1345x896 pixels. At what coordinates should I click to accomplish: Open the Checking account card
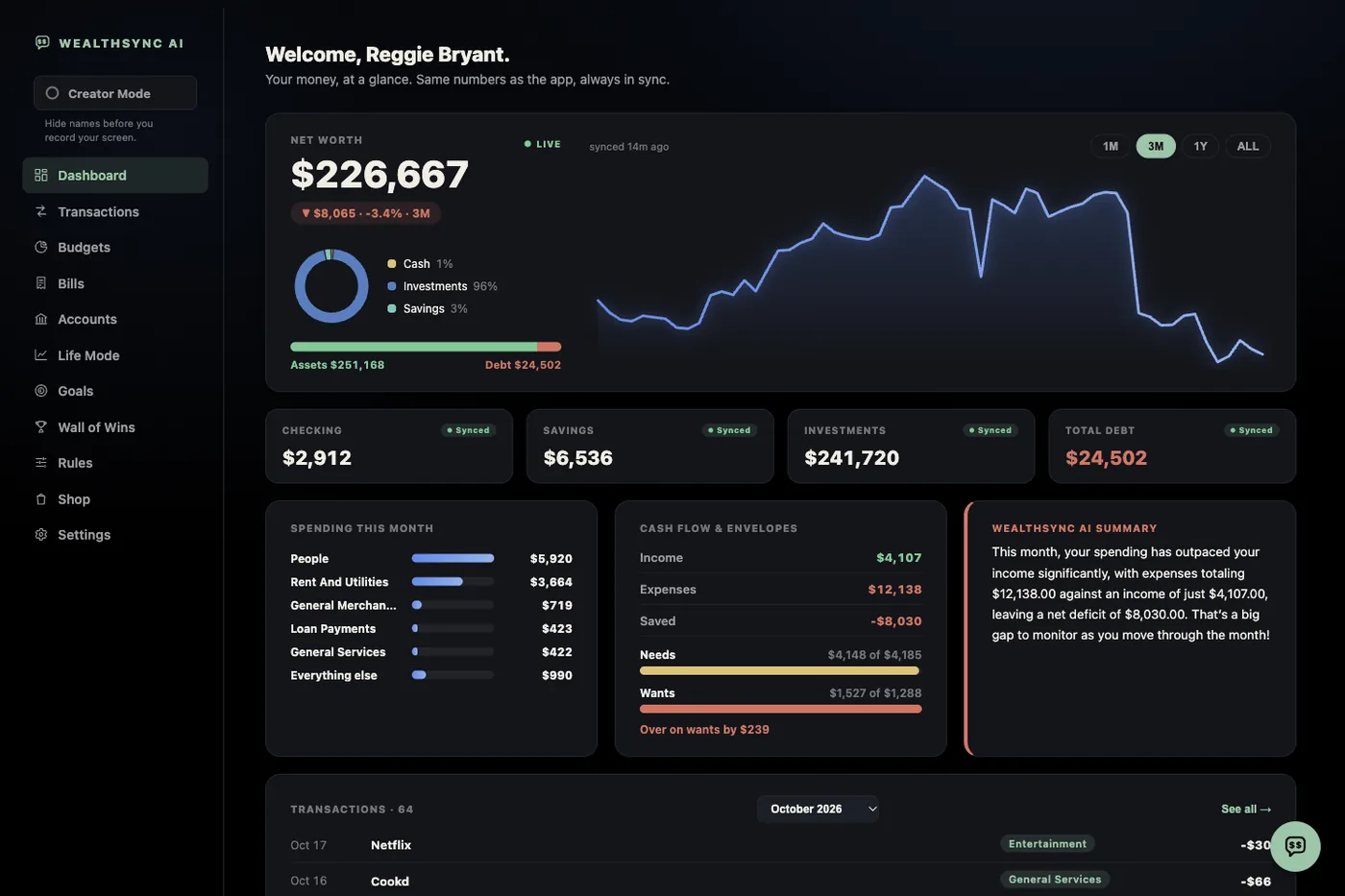(389, 447)
